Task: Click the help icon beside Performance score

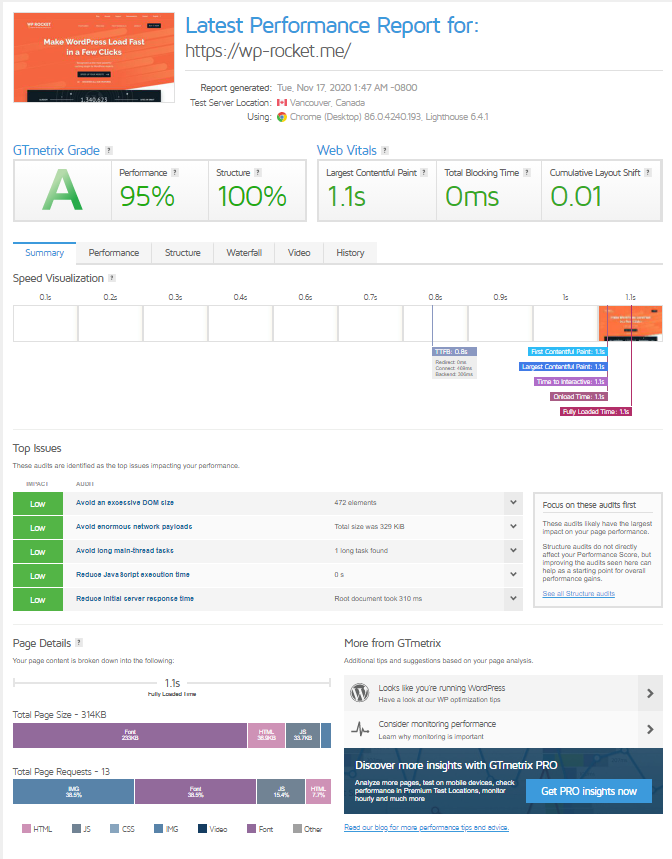Action: point(175,173)
